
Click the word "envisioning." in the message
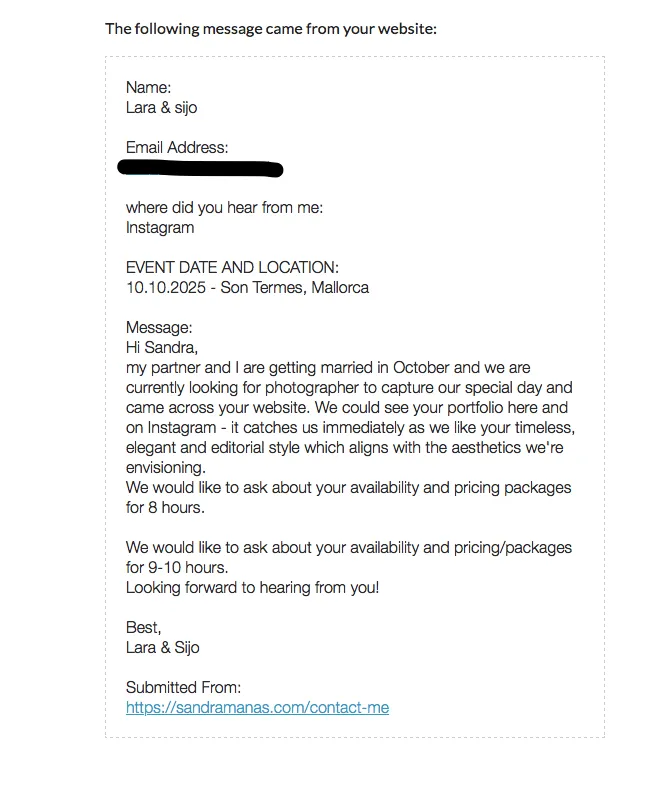coord(165,468)
